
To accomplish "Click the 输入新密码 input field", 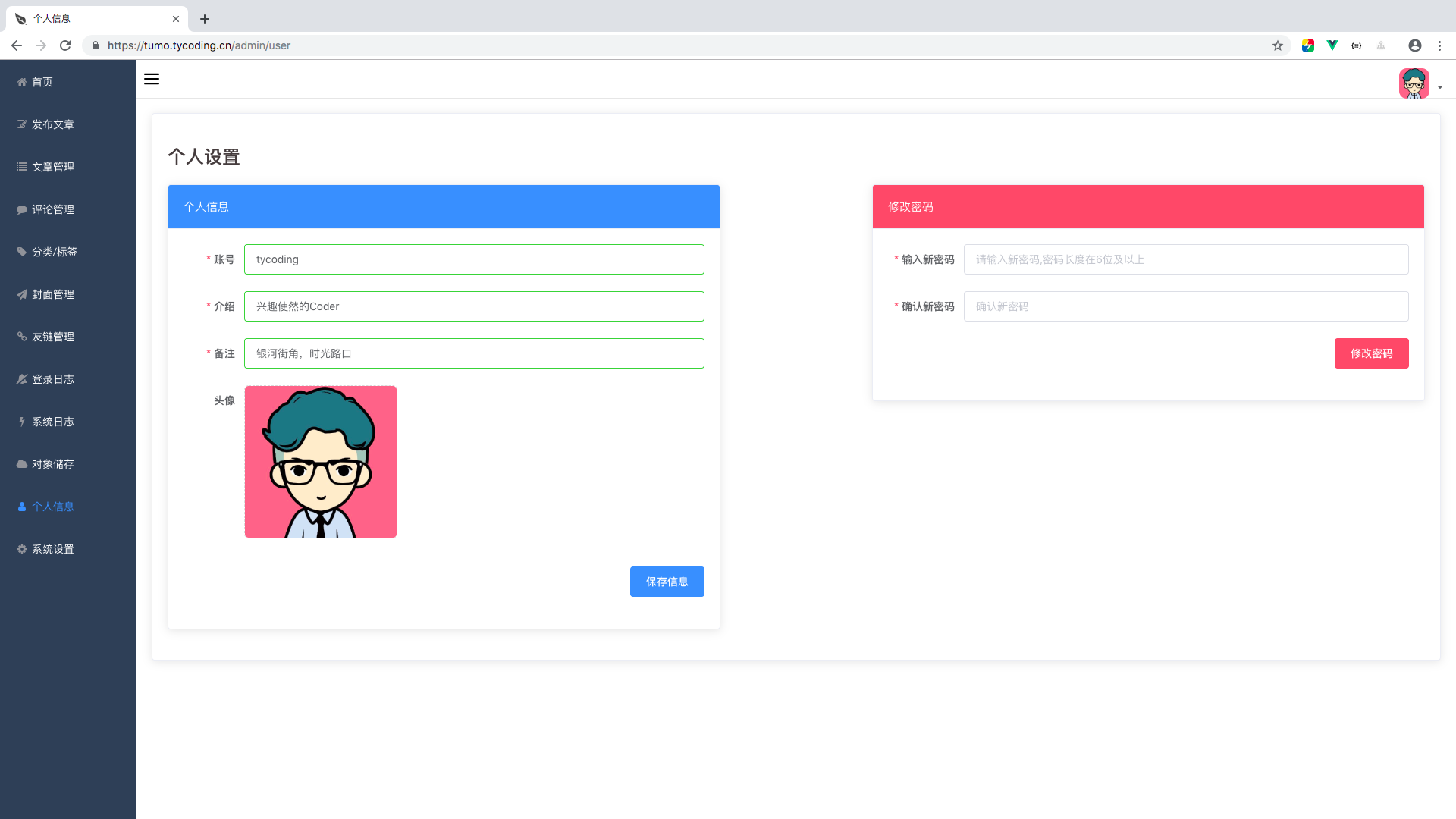I will pos(1185,259).
